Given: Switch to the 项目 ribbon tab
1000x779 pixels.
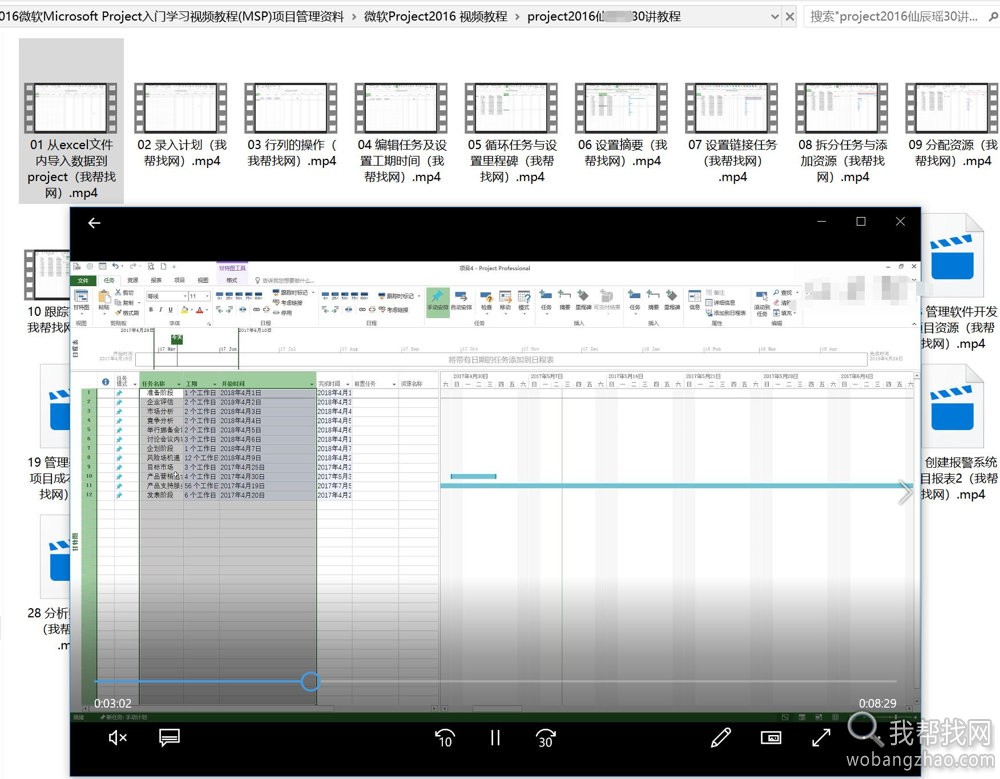Looking at the screenshot, I should click(x=180, y=280).
